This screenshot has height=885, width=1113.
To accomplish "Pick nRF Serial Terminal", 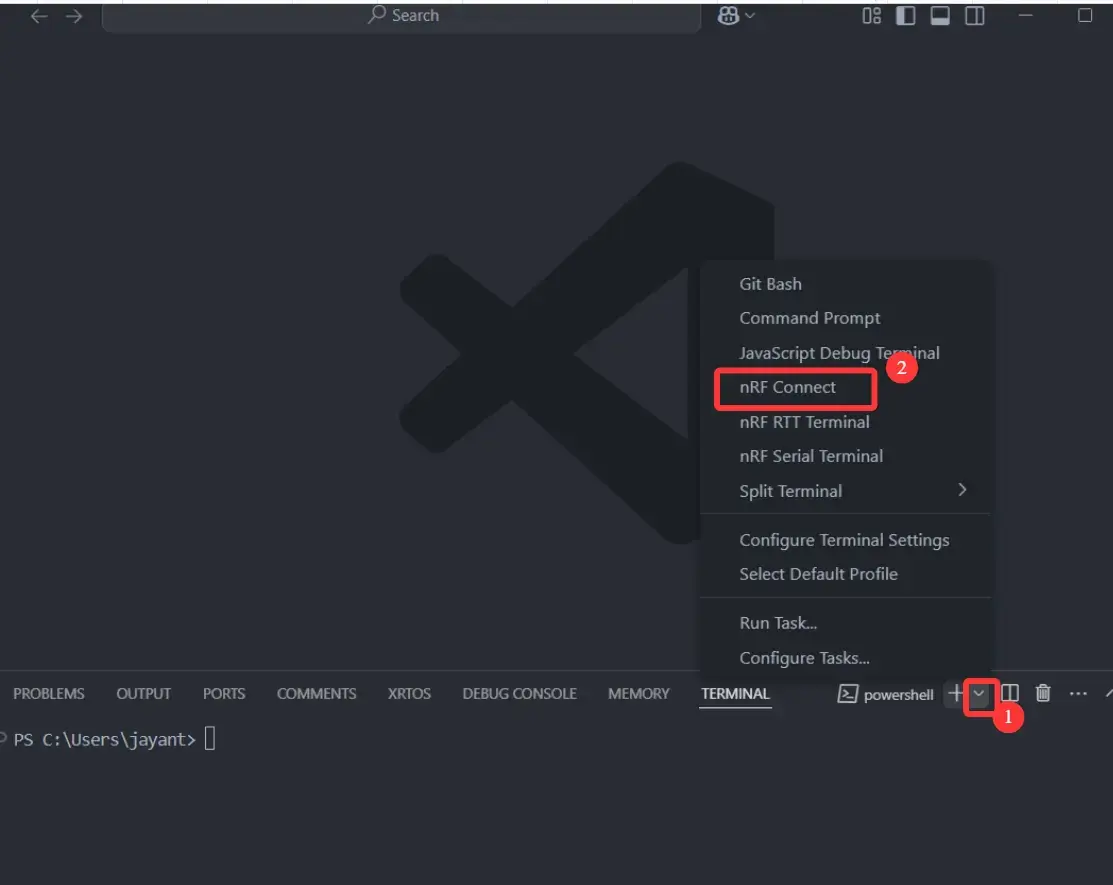I will pos(845,456).
